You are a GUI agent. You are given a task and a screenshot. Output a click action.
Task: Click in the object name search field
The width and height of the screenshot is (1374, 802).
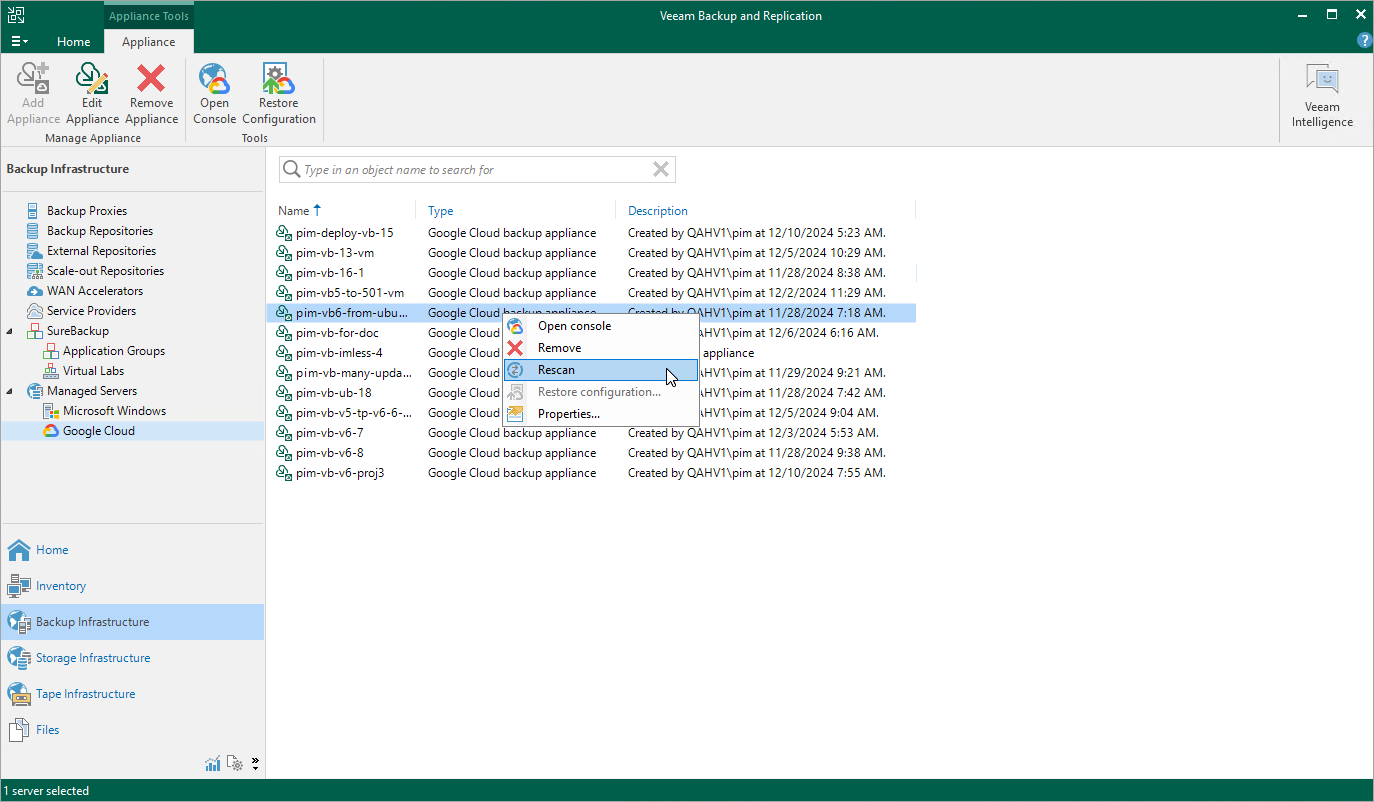pyautogui.click(x=476, y=170)
